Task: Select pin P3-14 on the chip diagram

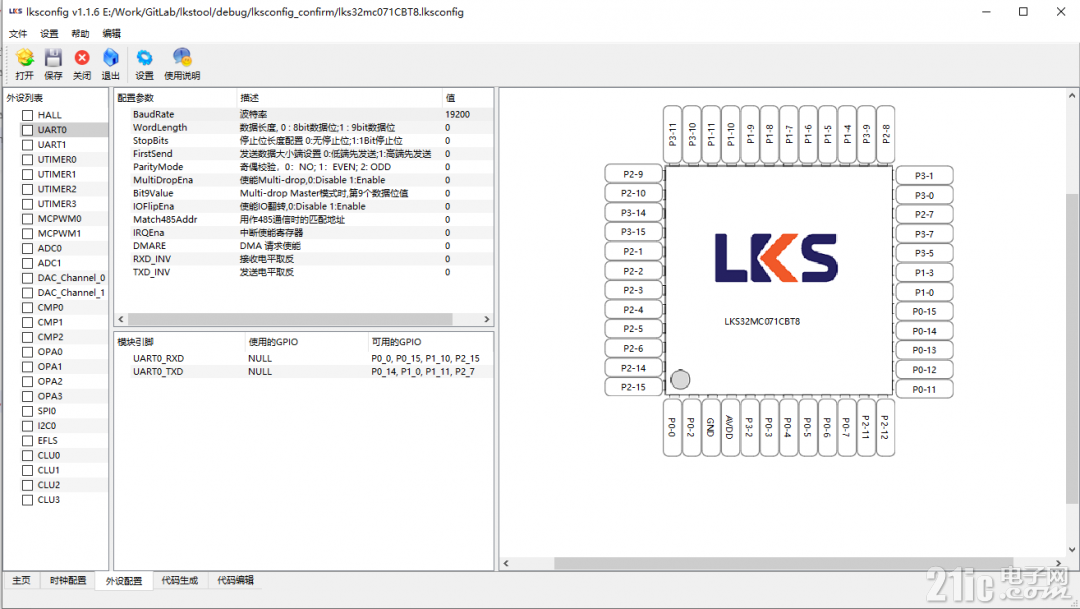Action: tap(634, 213)
